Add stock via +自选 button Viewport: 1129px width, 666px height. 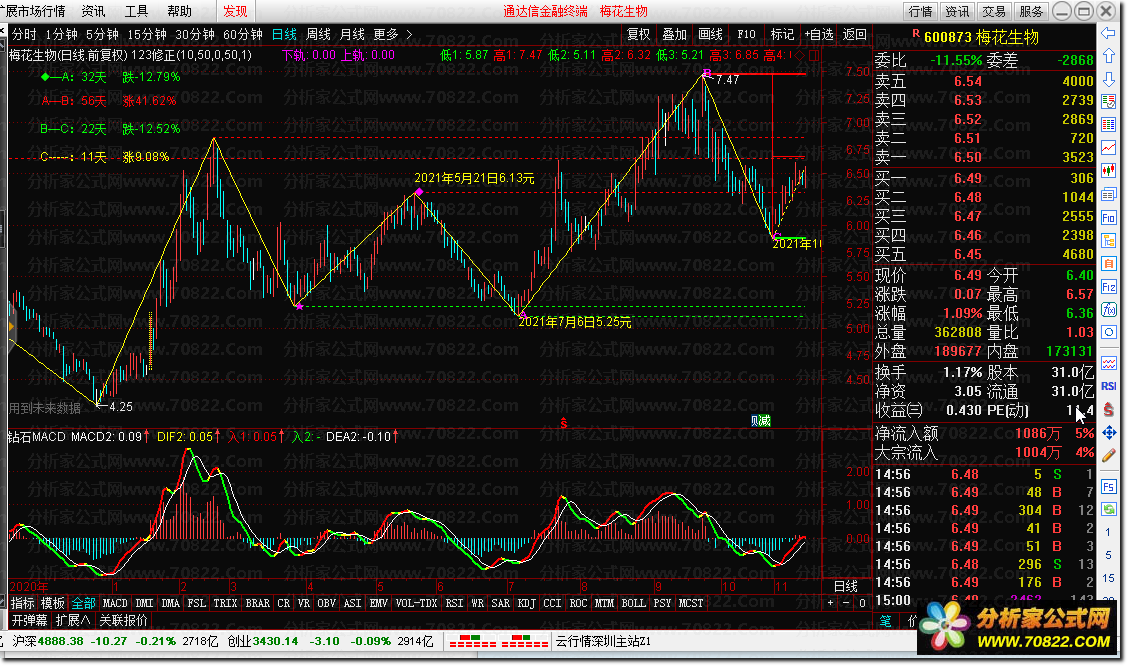coord(819,35)
